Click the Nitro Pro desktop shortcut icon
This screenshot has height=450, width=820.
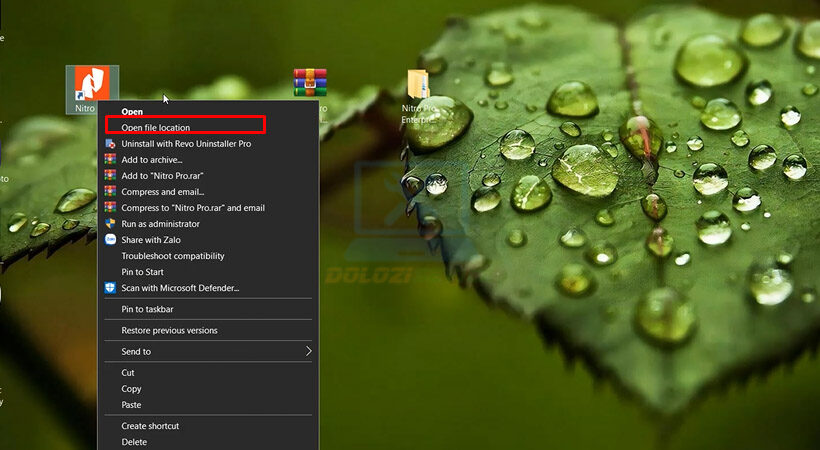(92, 84)
